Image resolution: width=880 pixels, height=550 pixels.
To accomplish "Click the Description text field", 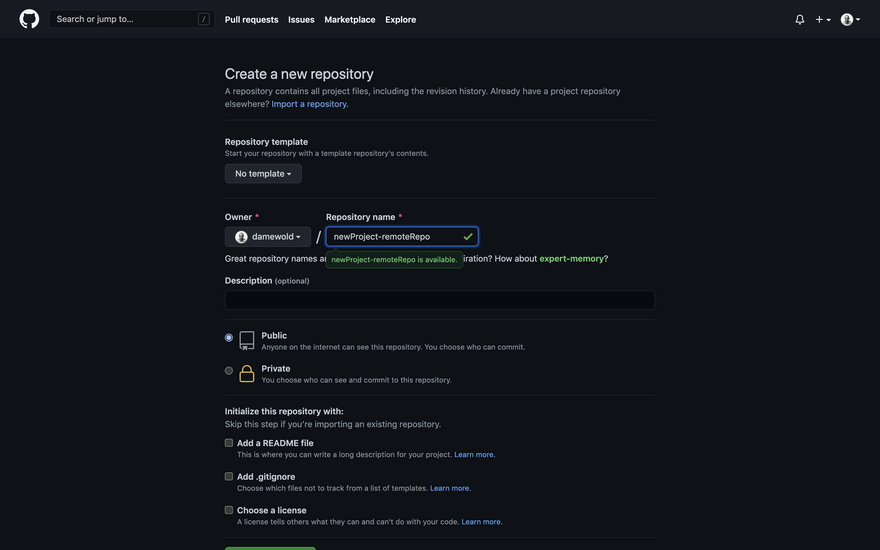I will click(x=440, y=300).
